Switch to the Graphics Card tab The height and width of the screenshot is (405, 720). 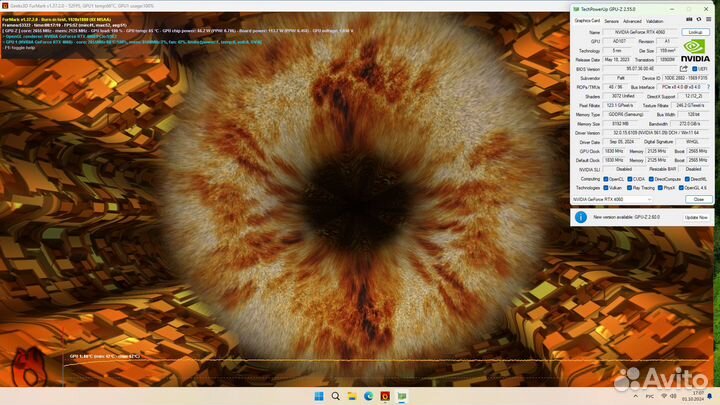click(587, 21)
